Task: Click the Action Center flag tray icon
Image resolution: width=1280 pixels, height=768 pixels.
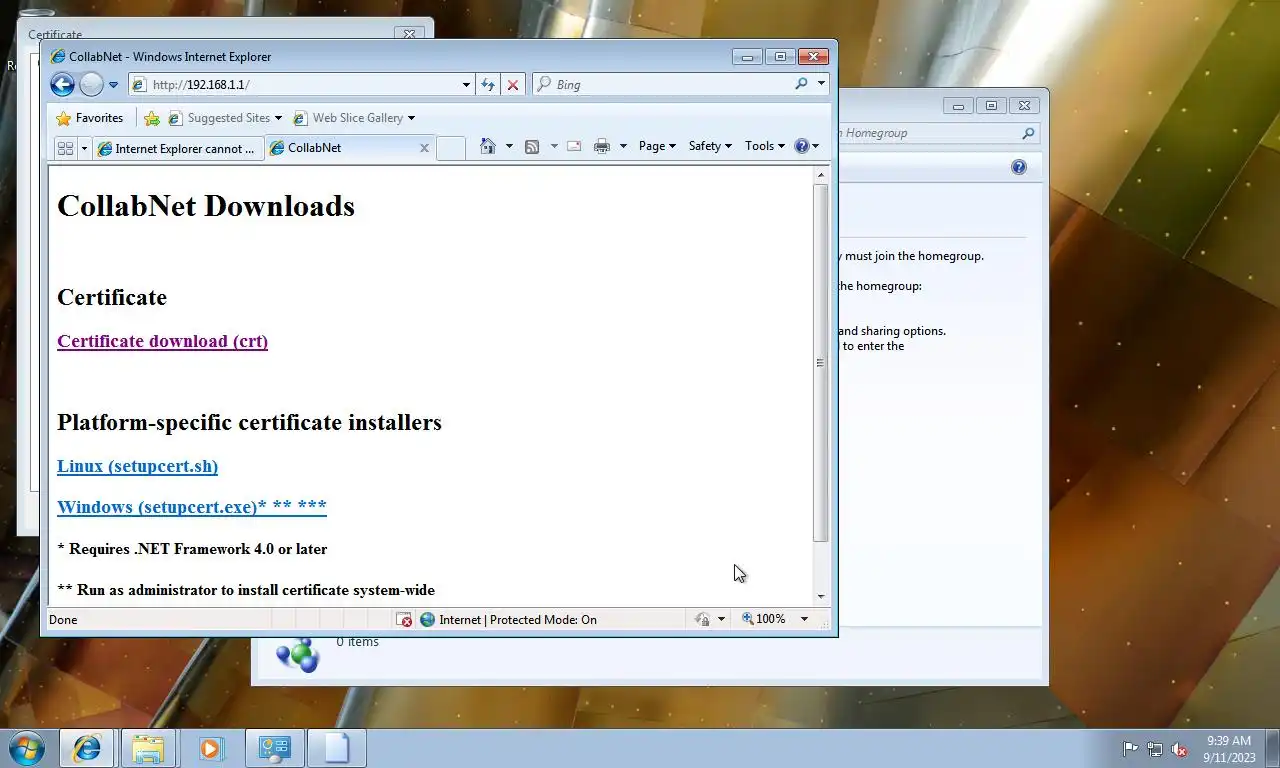Action: pos(1130,749)
